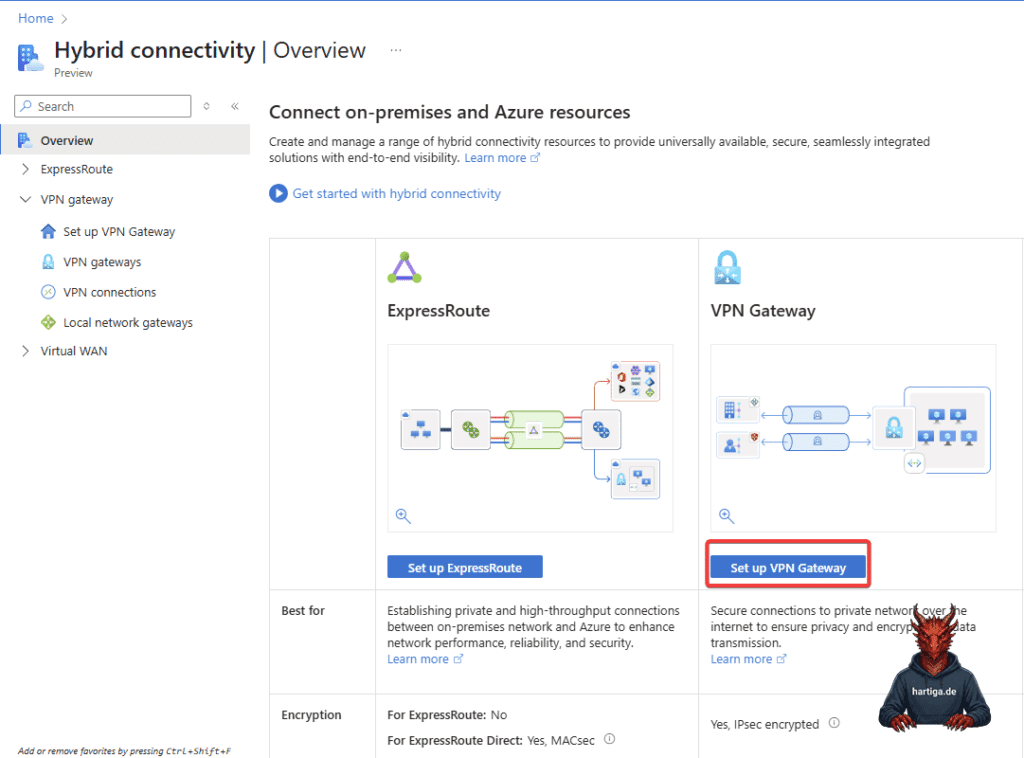The width and height of the screenshot is (1024, 758).
Task: Click the highlighted Set up VPN Gateway button
Action: (787, 567)
